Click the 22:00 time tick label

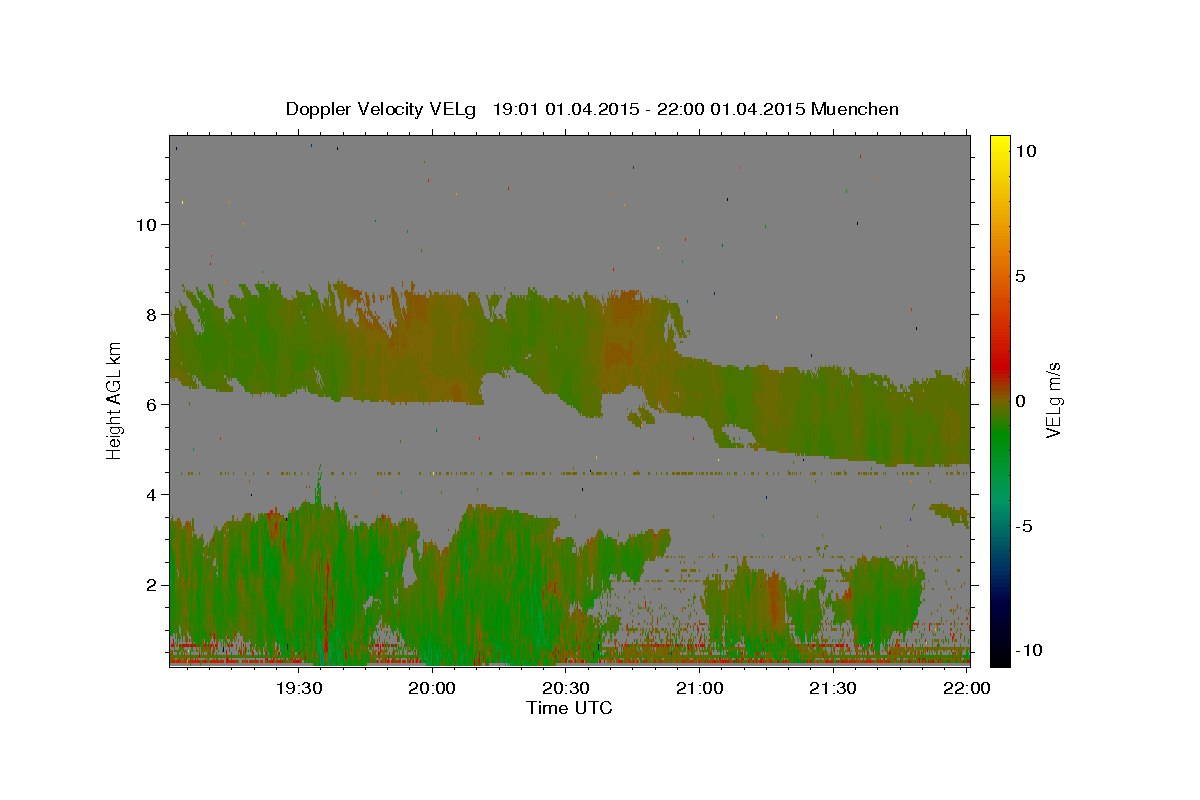coord(967,688)
